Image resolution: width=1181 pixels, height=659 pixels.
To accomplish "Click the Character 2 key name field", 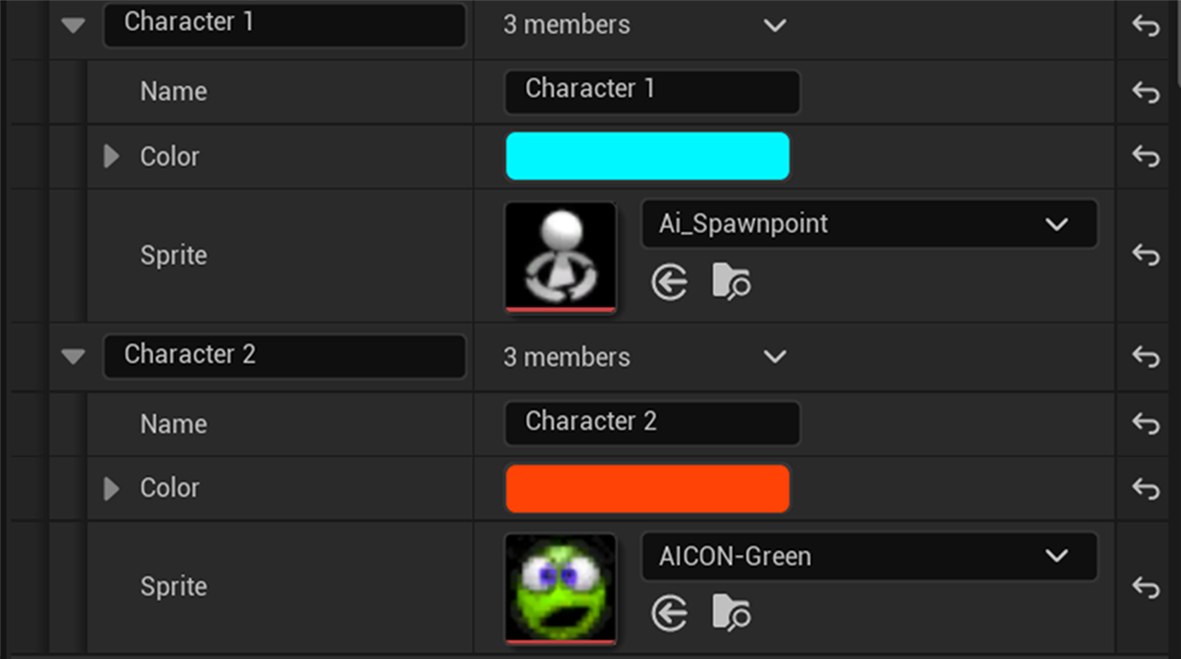I will [284, 355].
